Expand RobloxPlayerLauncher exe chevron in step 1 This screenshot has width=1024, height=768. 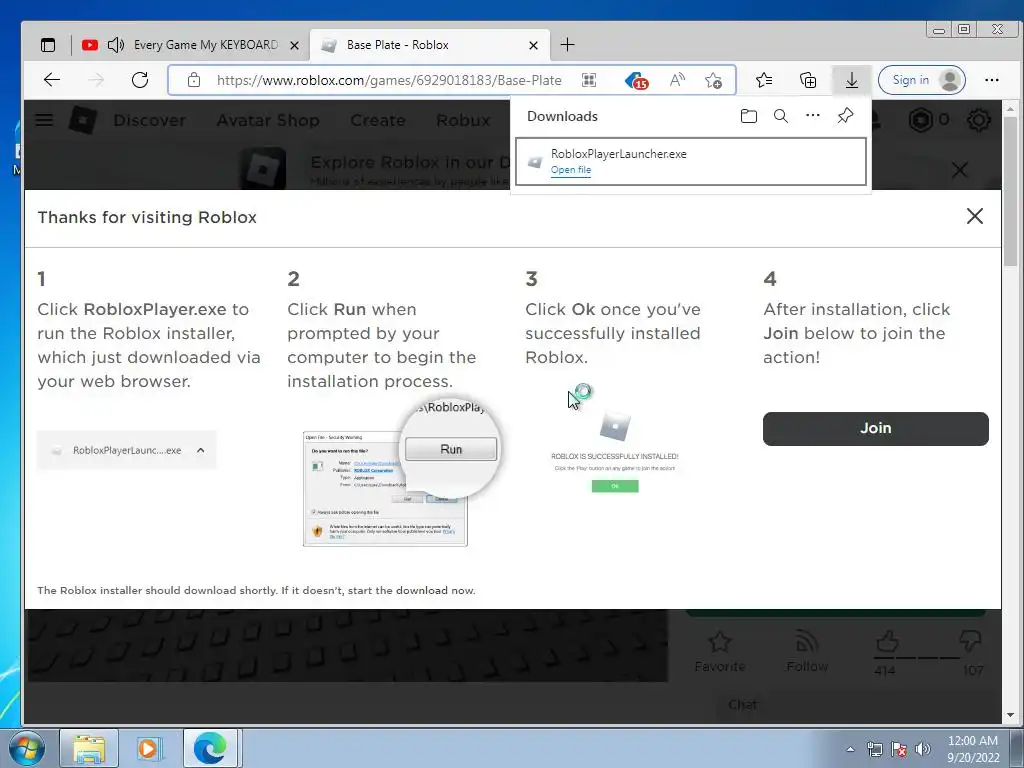[200, 450]
